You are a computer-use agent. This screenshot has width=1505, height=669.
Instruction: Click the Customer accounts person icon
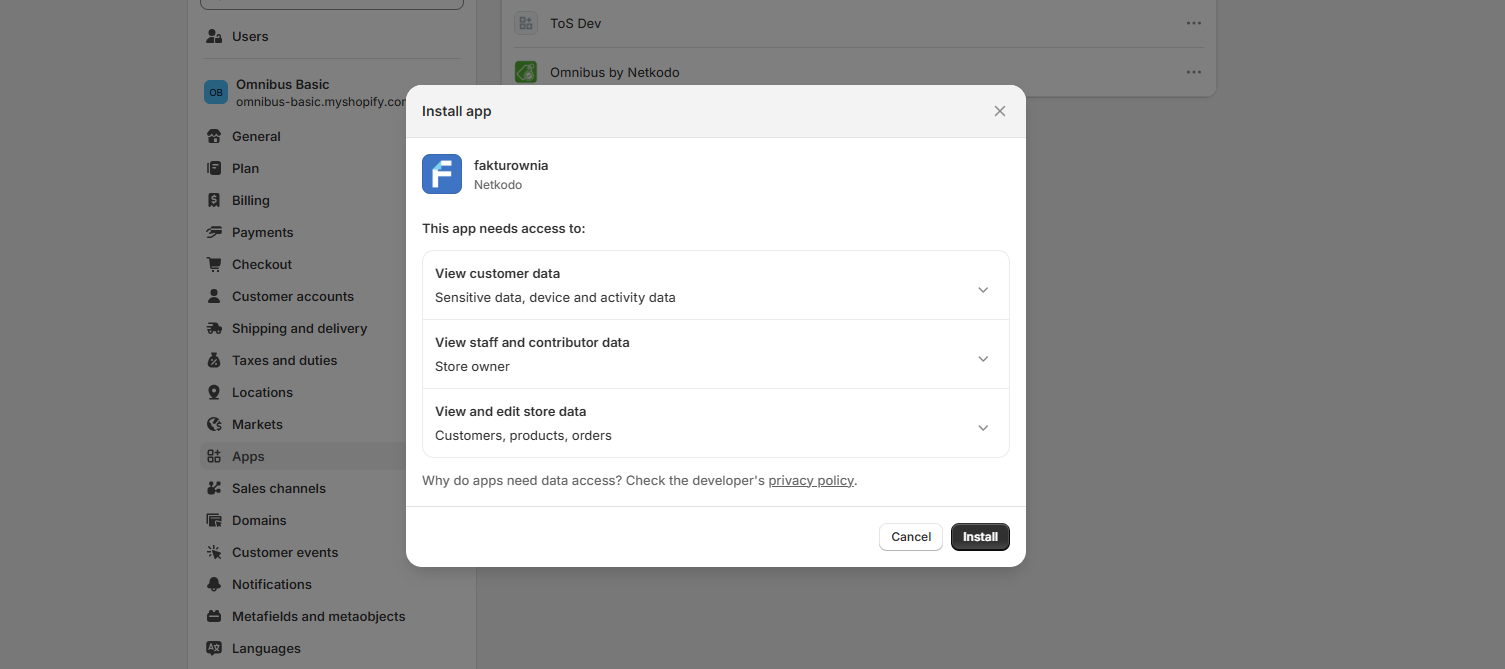click(214, 296)
